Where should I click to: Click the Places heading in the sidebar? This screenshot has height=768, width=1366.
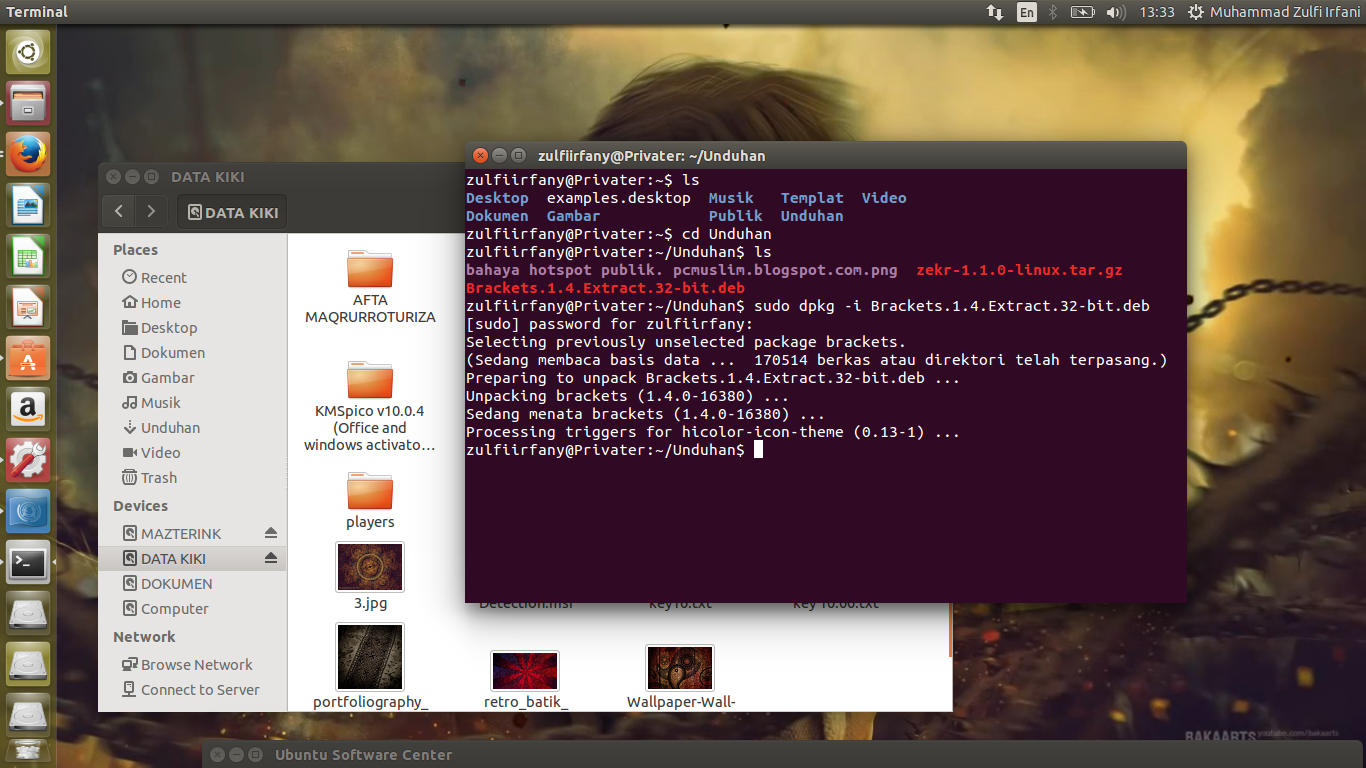point(135,250)
